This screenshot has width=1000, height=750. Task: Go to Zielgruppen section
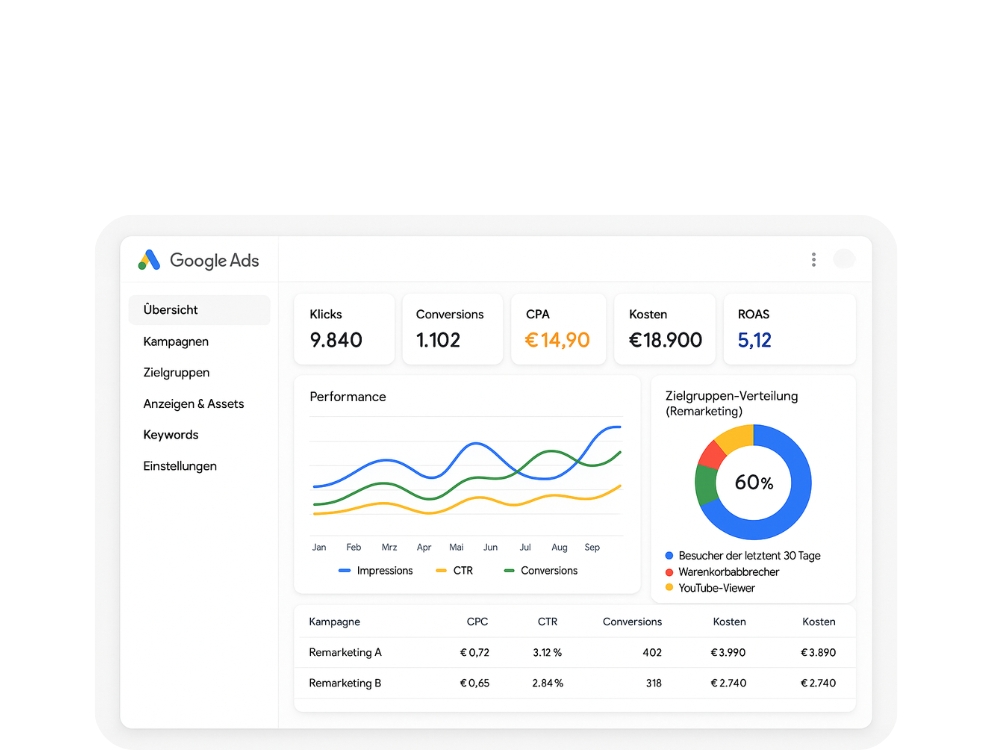(176, 372)
